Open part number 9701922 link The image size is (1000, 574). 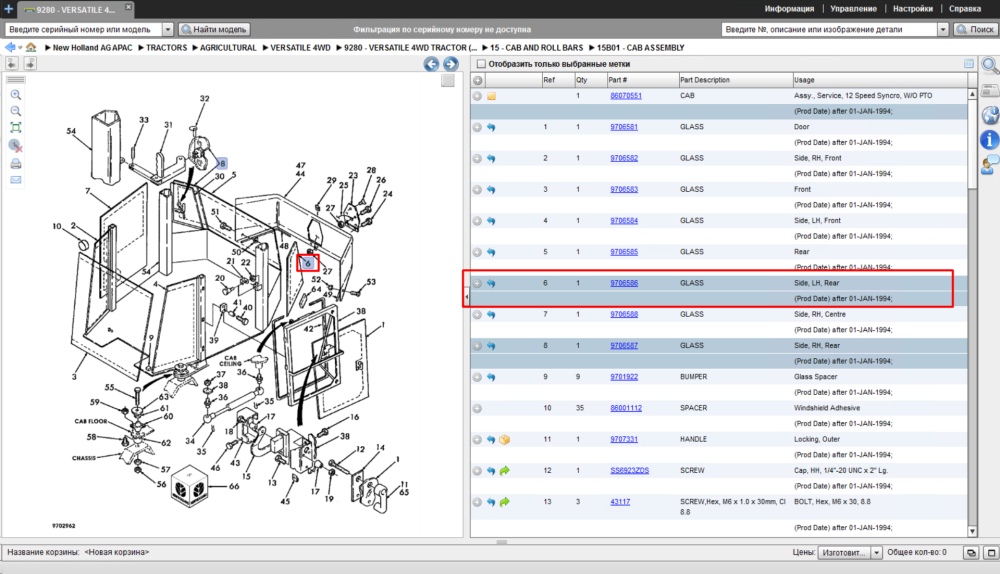click(624, 377)
